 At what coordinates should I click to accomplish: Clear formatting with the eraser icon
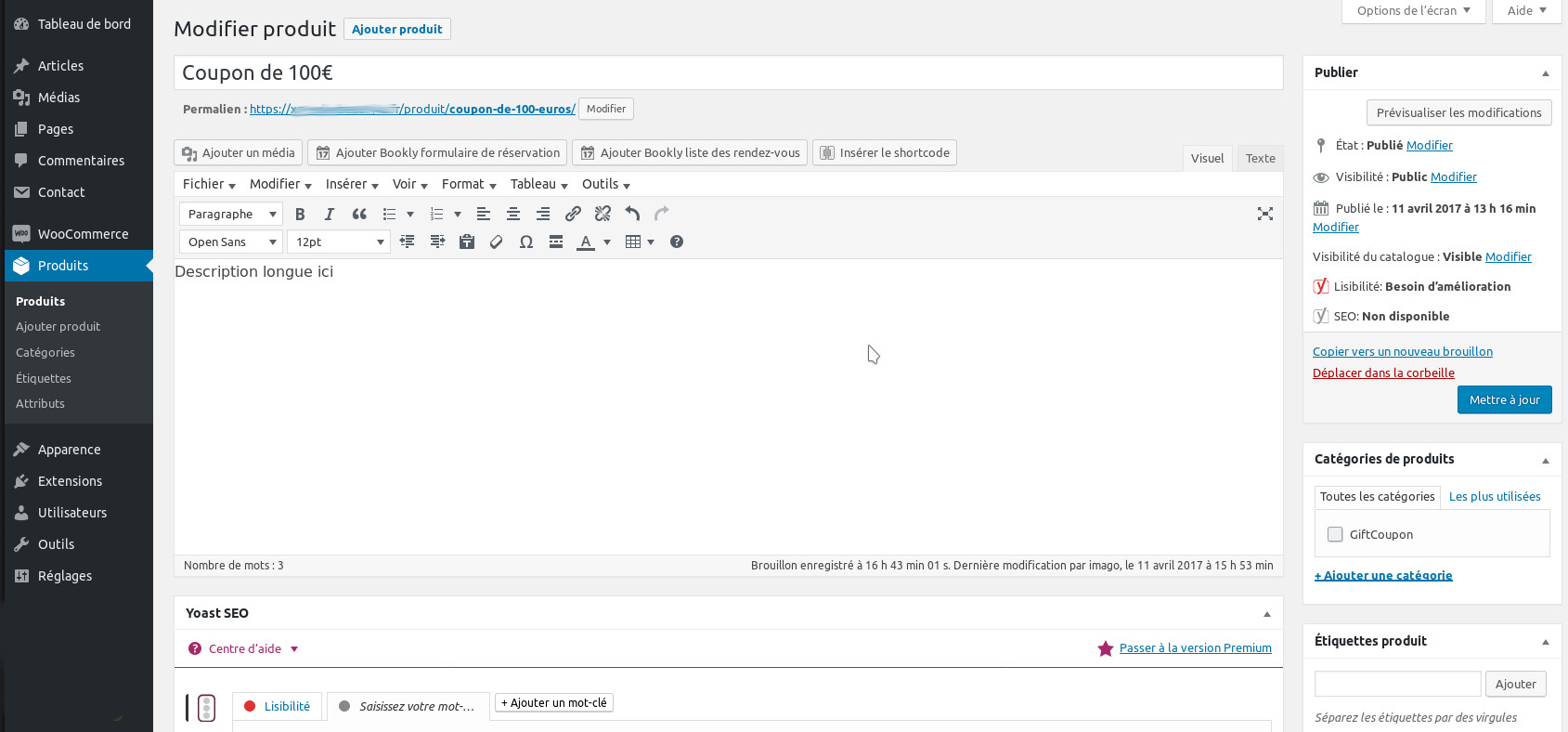tap(496, 242)
